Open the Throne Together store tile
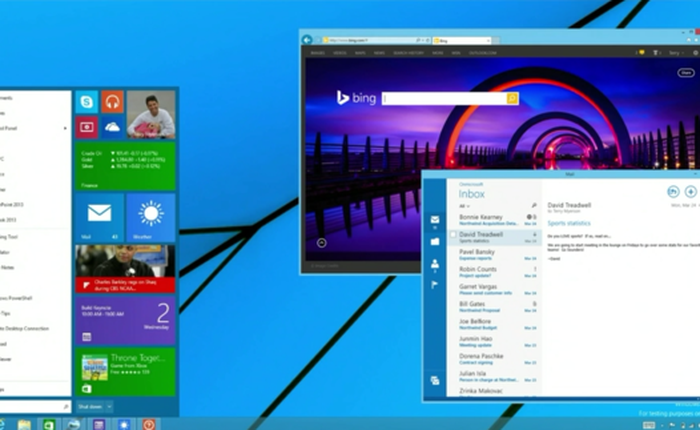 (125, 372)
